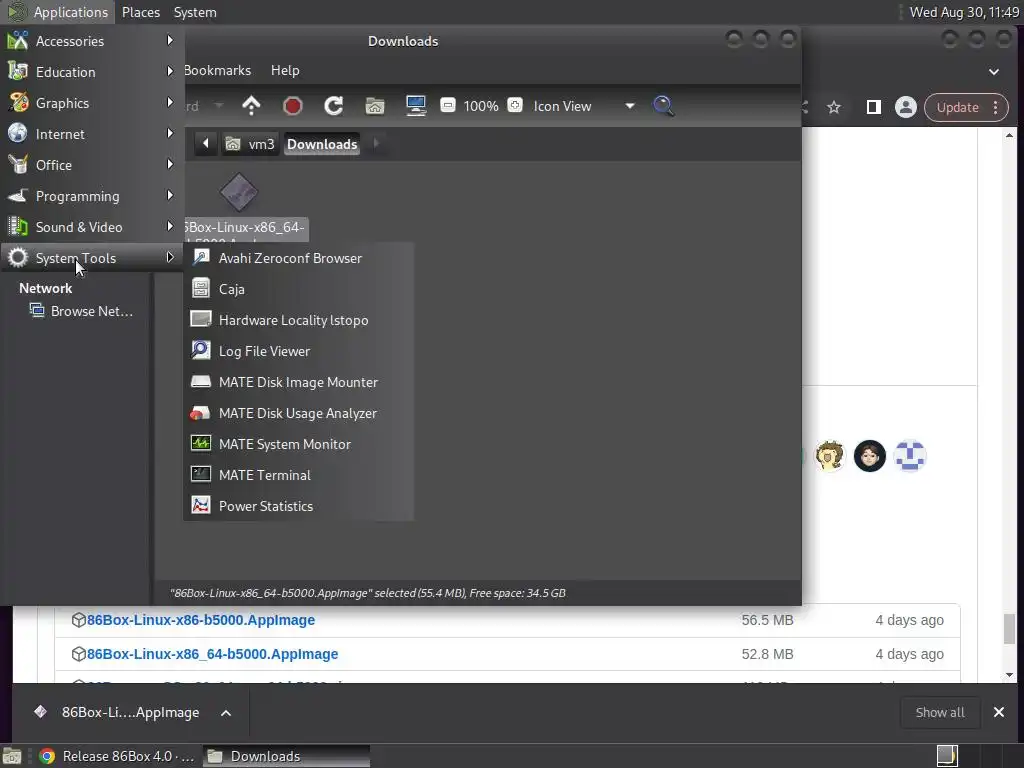The width and height of the screenshot is (1024, 768).
Task: Close the Chrome downloads bar
Action: (999, 712)
